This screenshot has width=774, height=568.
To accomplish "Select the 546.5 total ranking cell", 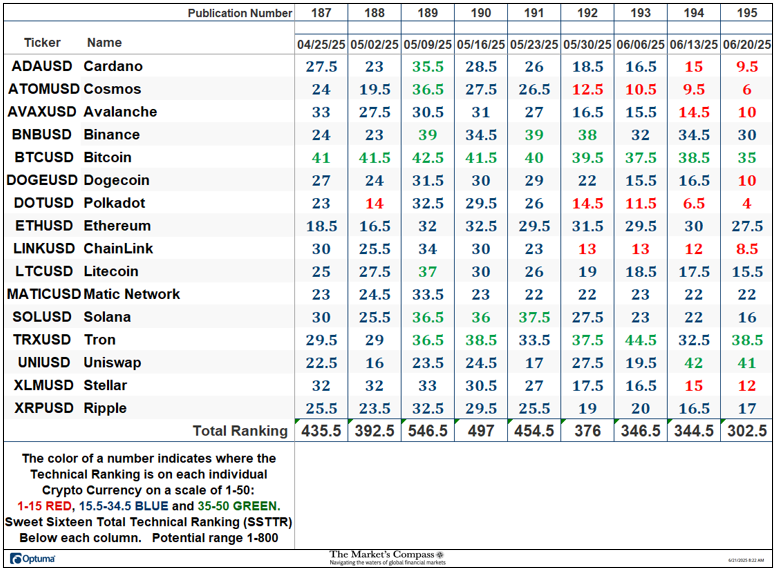I will (x=427, y=431).
